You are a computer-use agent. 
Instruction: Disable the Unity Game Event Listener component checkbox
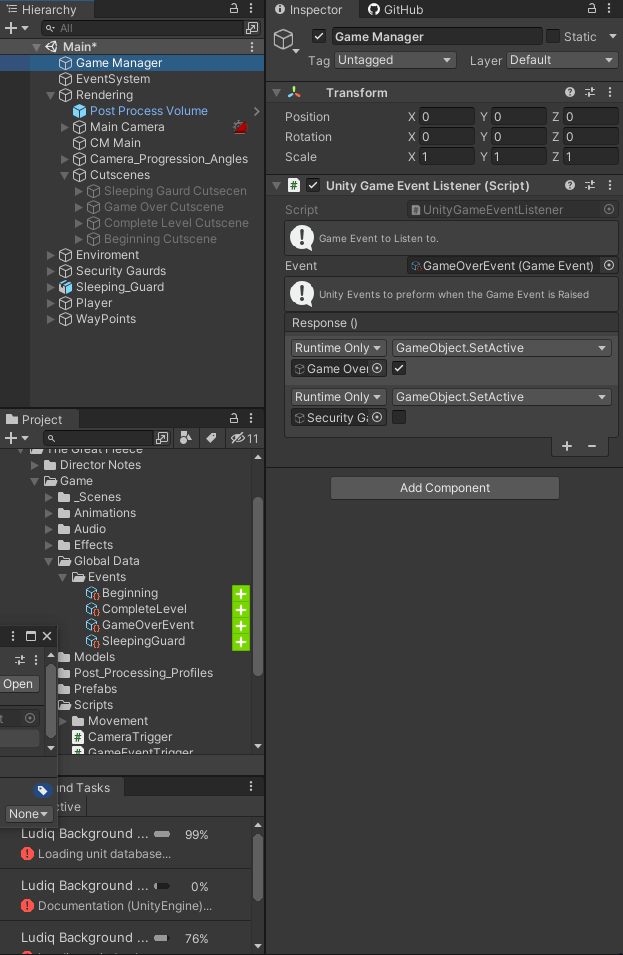pyautogui.click(x=311, y=185)
